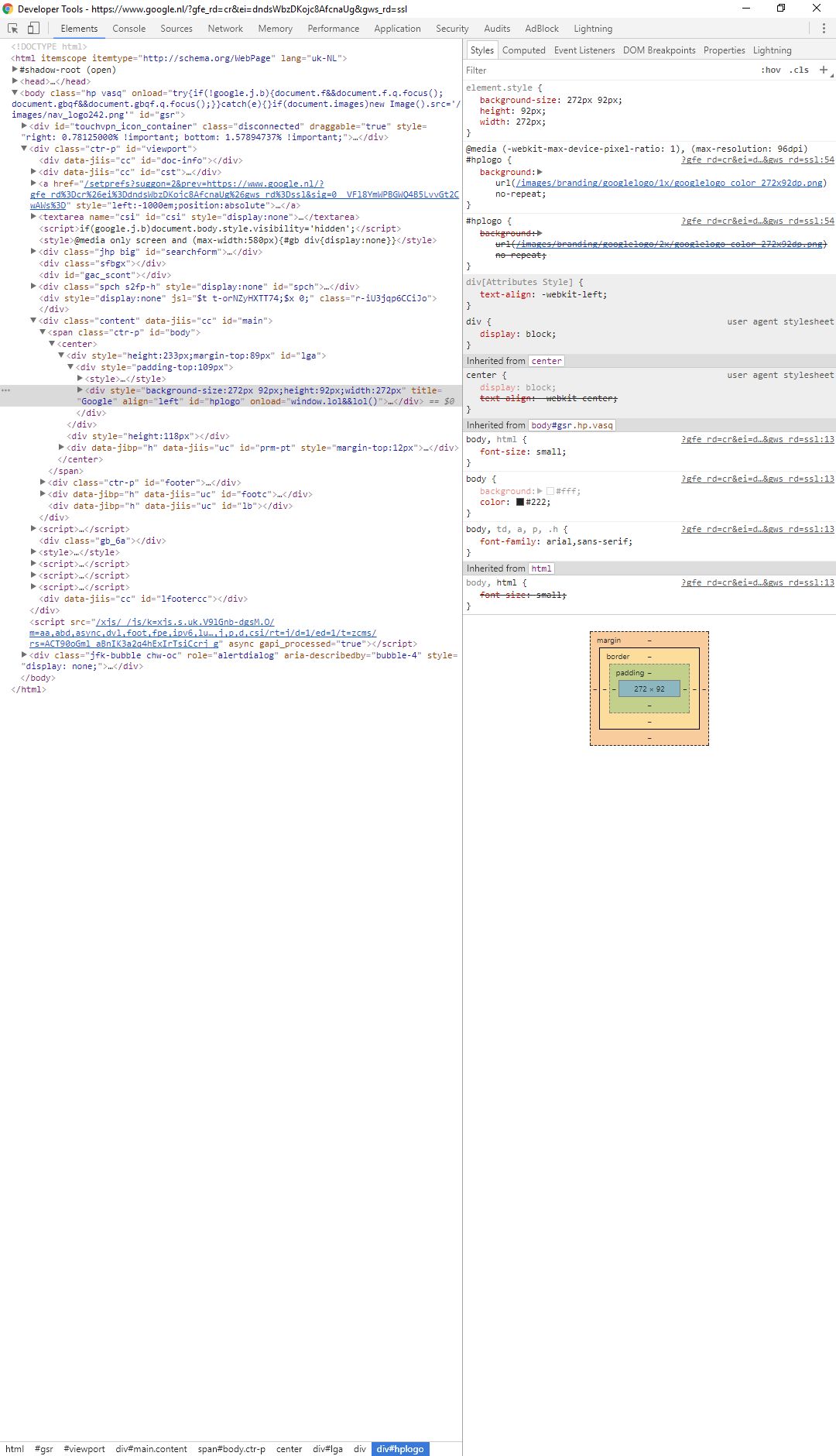Toggle the device toolbar icon
Viewport: 836px width, 1456px height.
pos(33,28)
